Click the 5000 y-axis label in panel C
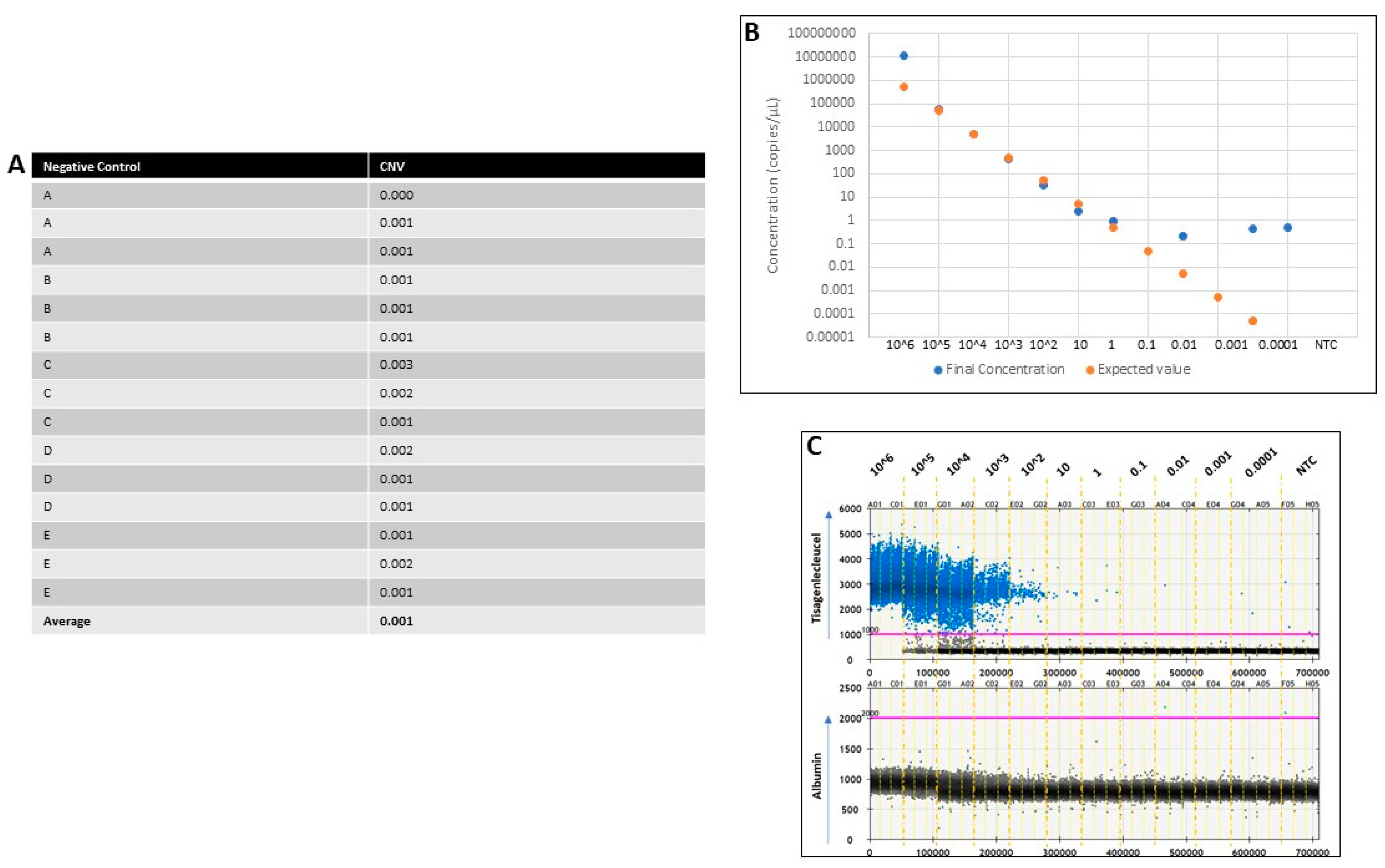This screenshot has width=1385, height=868. pos(850,534)
